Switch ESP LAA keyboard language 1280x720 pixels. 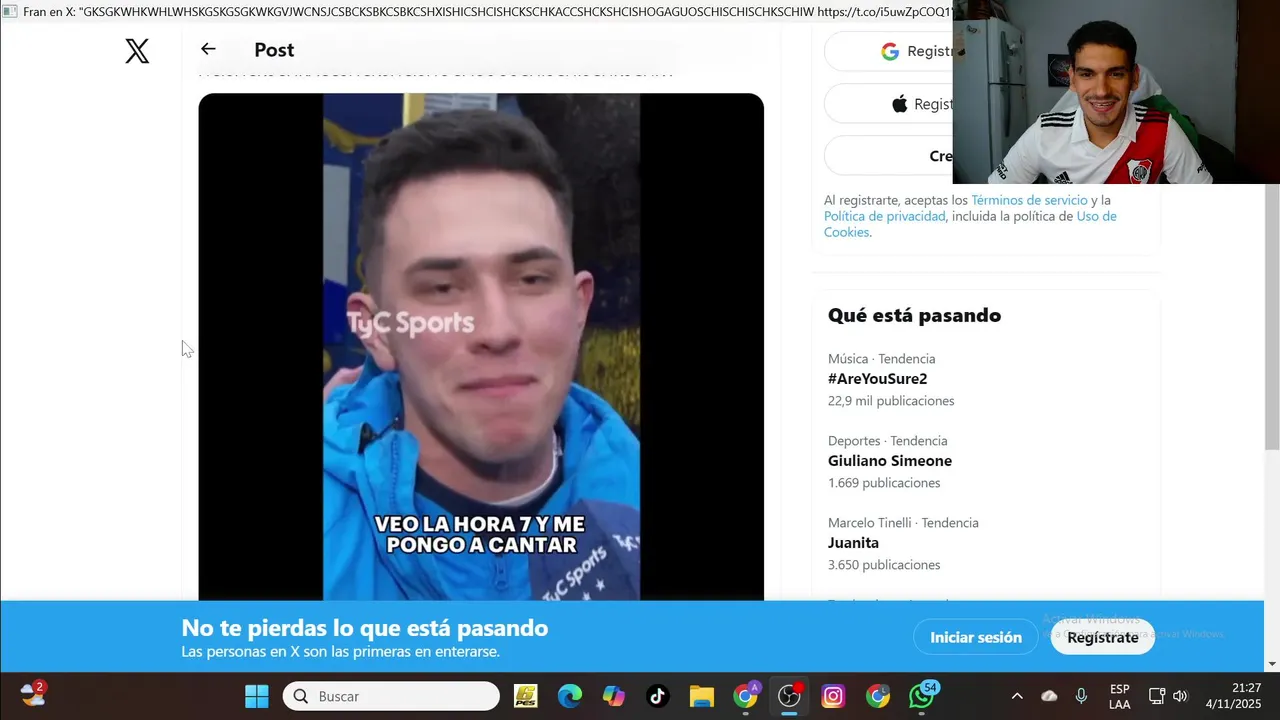1120,696
